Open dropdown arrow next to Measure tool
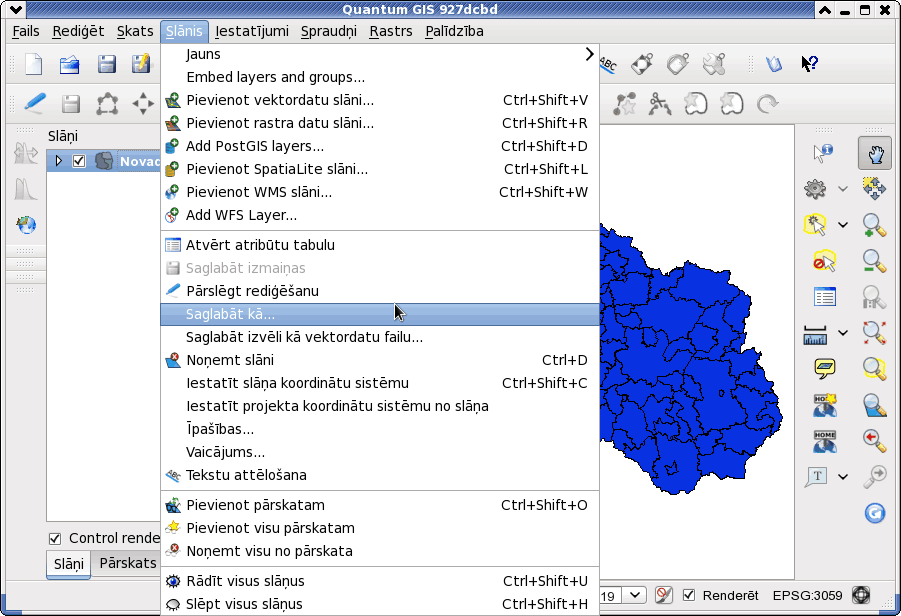 tap(842, 333)
